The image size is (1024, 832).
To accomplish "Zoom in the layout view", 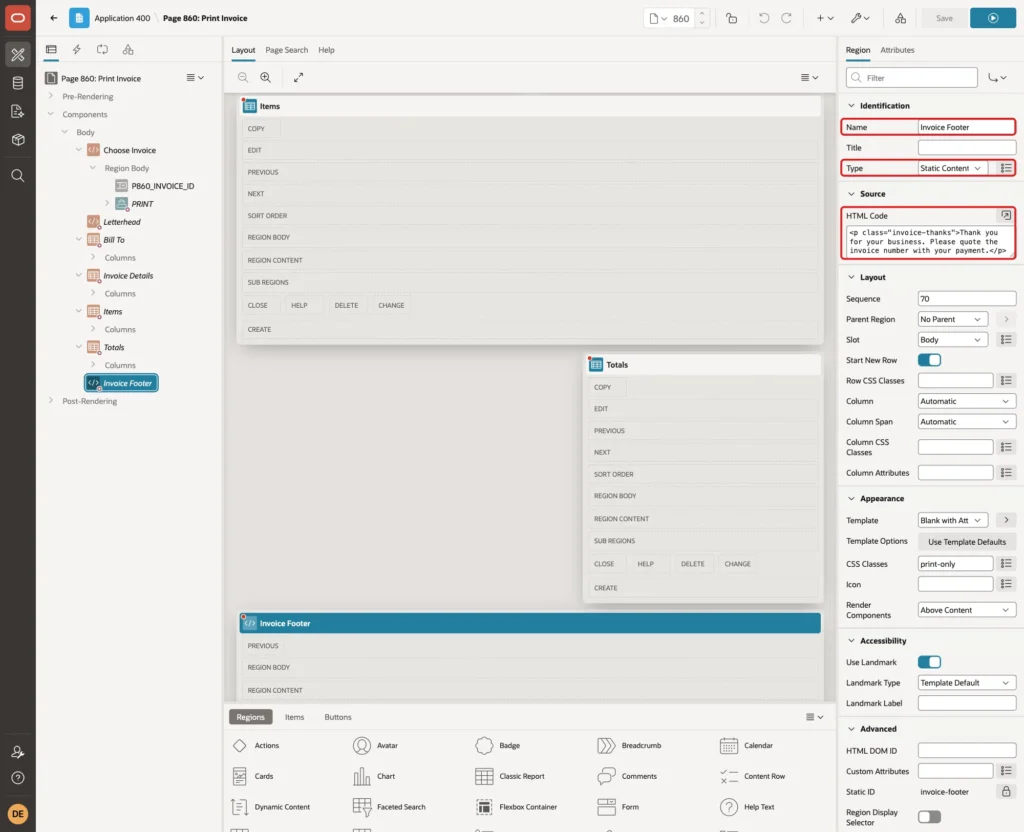I will point(266,77).
